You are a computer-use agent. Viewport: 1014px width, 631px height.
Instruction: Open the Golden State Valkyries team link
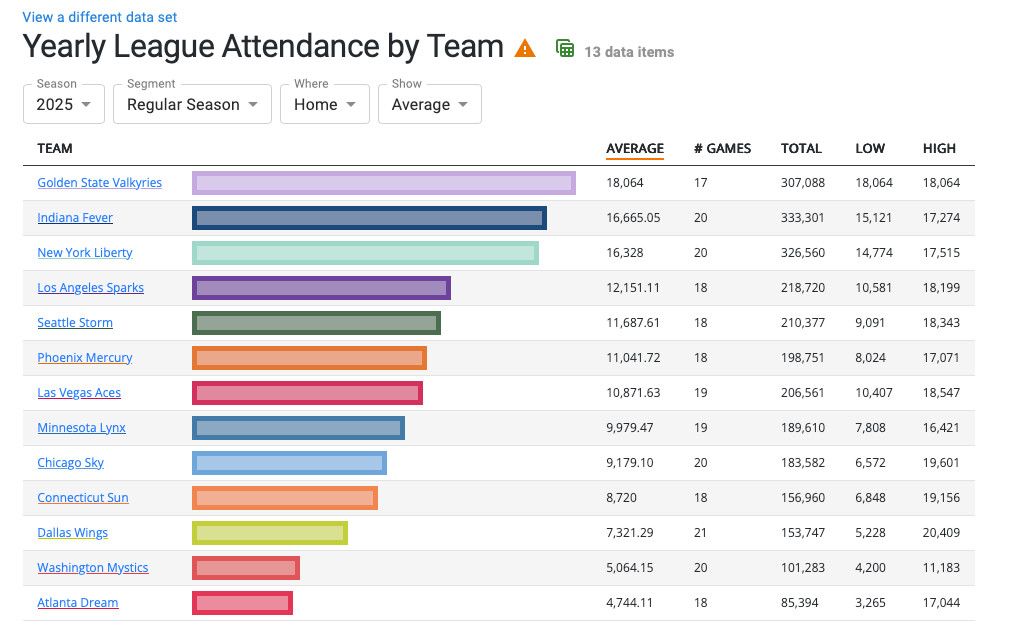tap(99, 183)
